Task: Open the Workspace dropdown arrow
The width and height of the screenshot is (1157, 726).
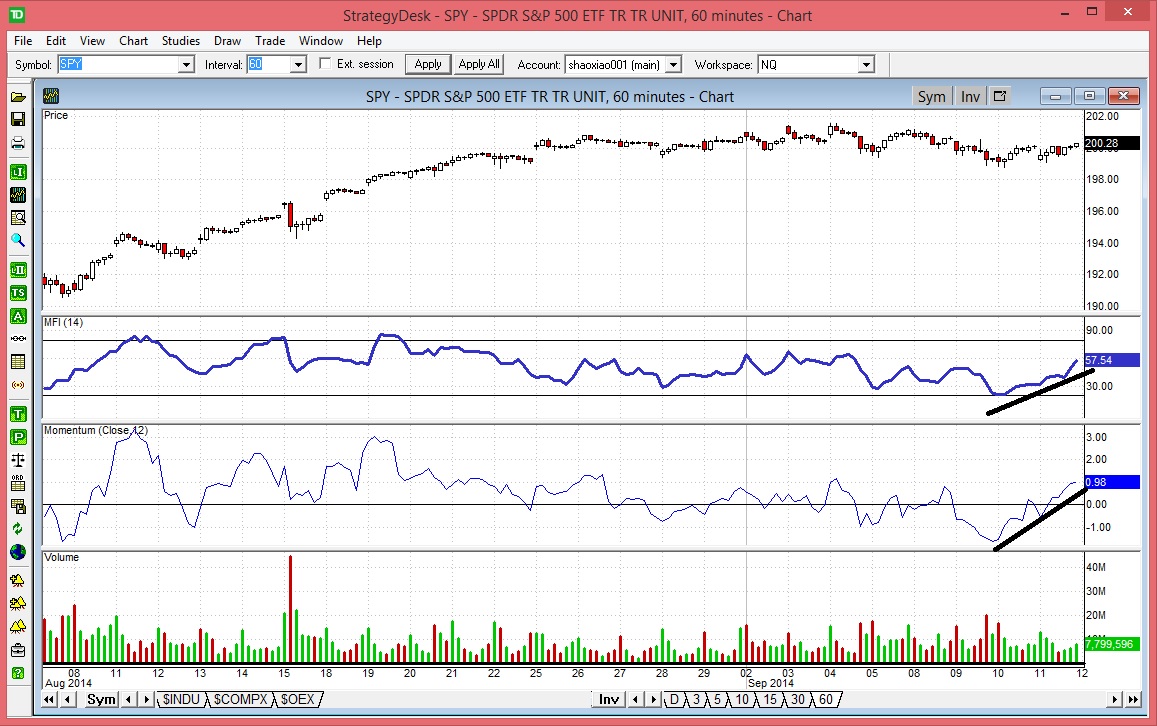Action: 866,65
